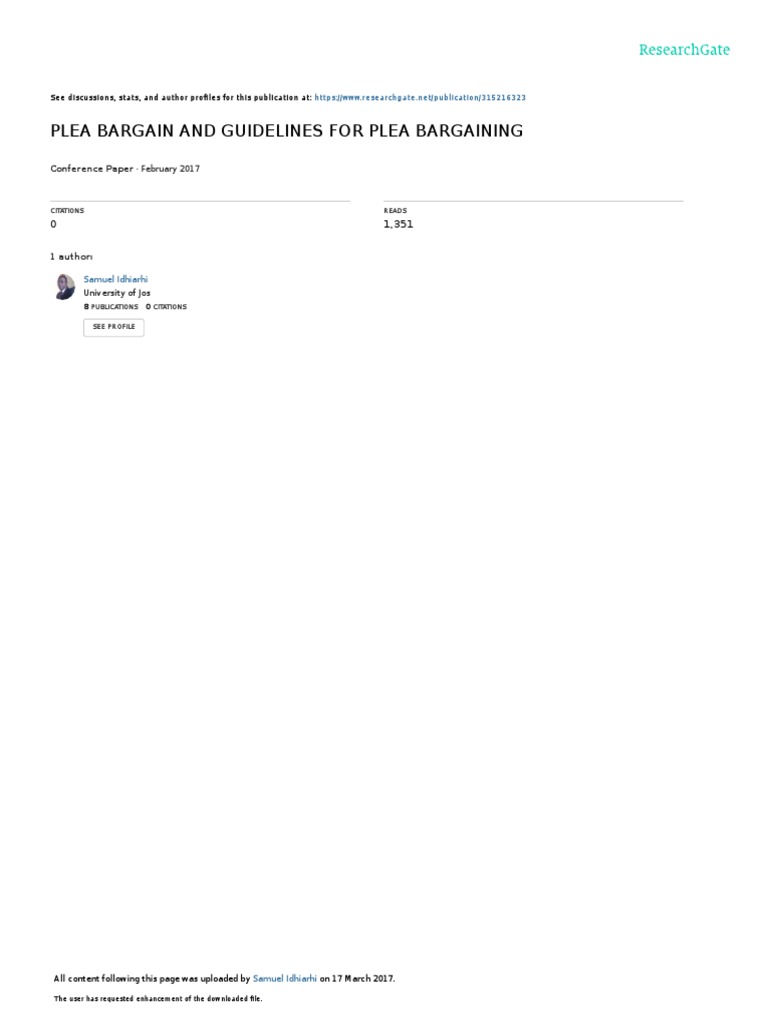Open the Samuel Idhiarhi author name link
This screenshot has width=768, height=1024.
pos(116,279)
